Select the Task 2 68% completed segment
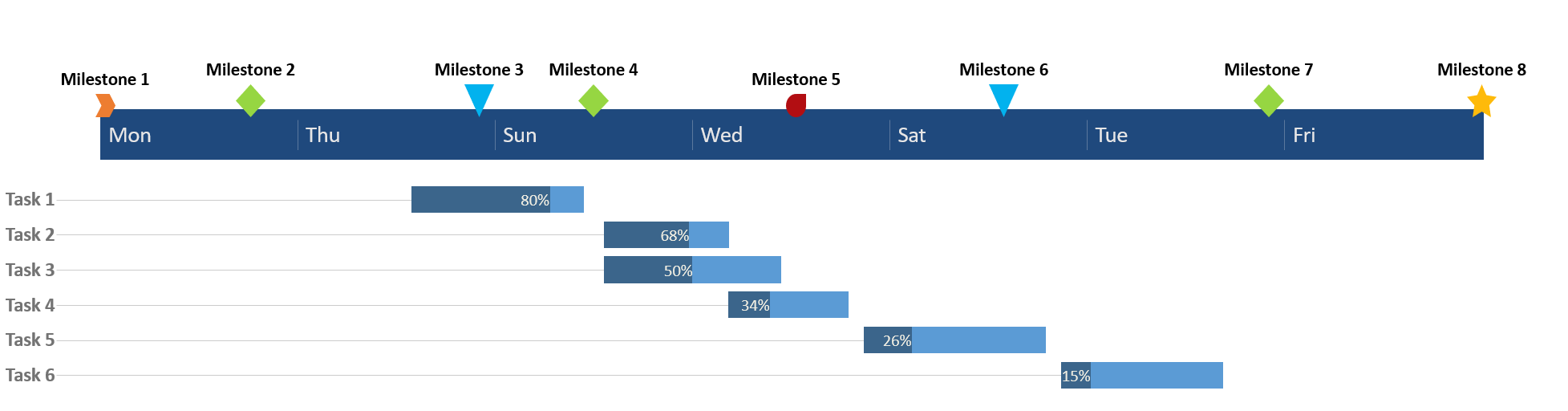 [x=646, y=235]
